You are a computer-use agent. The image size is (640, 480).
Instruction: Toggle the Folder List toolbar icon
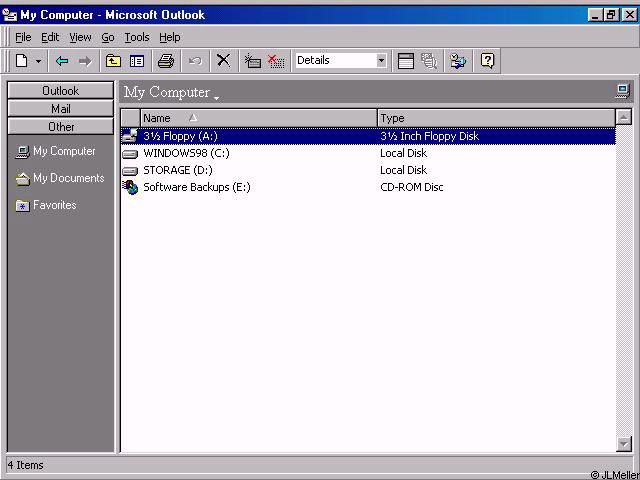point(137,61)
